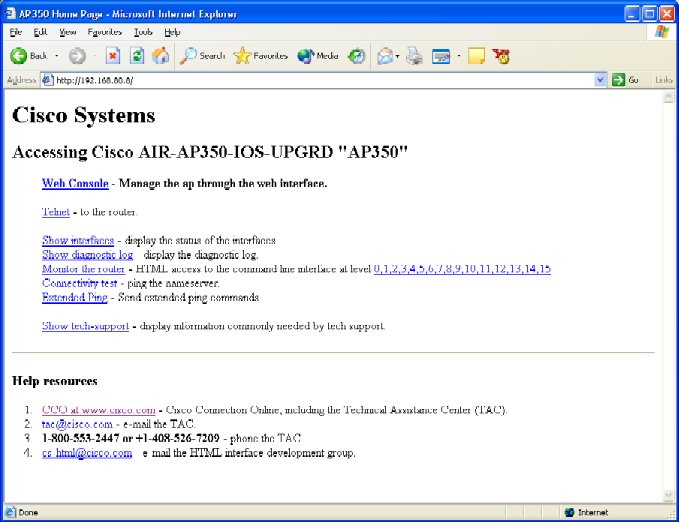Click the cs-html@cisco.com email link

(x=87, y=453)
